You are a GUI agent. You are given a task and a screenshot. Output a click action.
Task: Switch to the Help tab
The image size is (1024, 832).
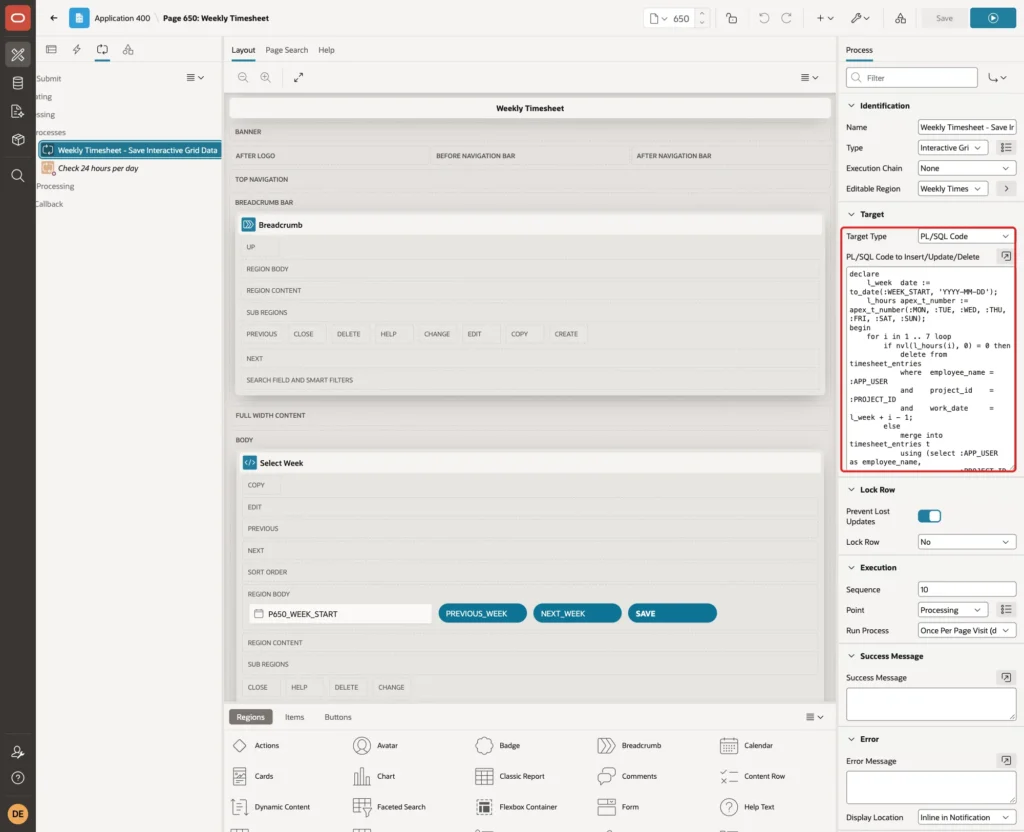point(327,50)
